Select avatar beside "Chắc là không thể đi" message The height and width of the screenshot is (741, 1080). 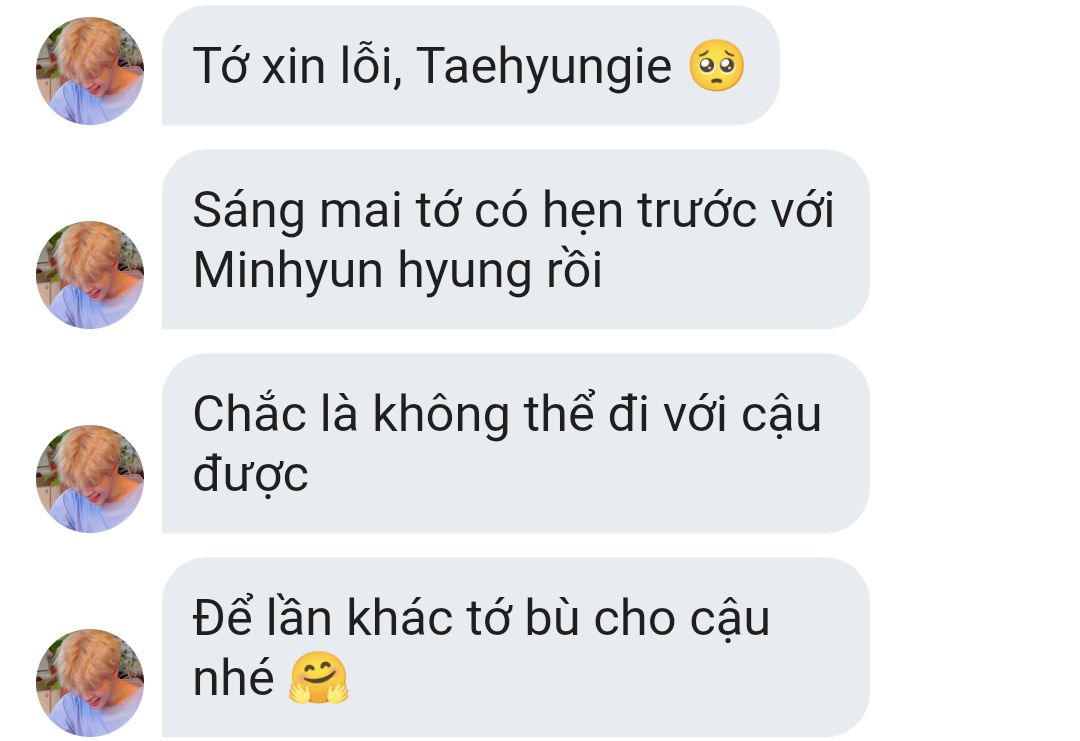(x=90, y=479)
